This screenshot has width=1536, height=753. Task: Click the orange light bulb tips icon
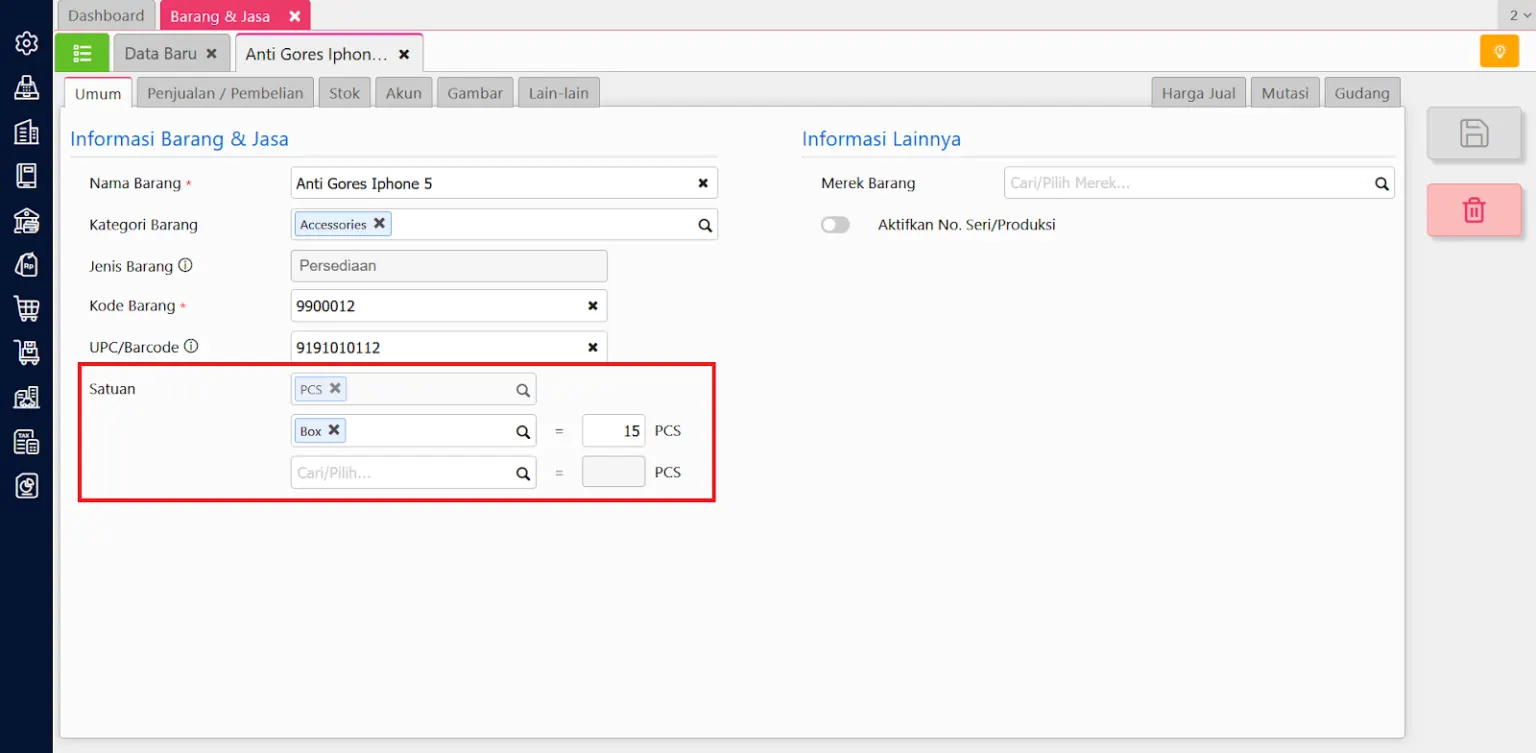[x=1499, y=51]
